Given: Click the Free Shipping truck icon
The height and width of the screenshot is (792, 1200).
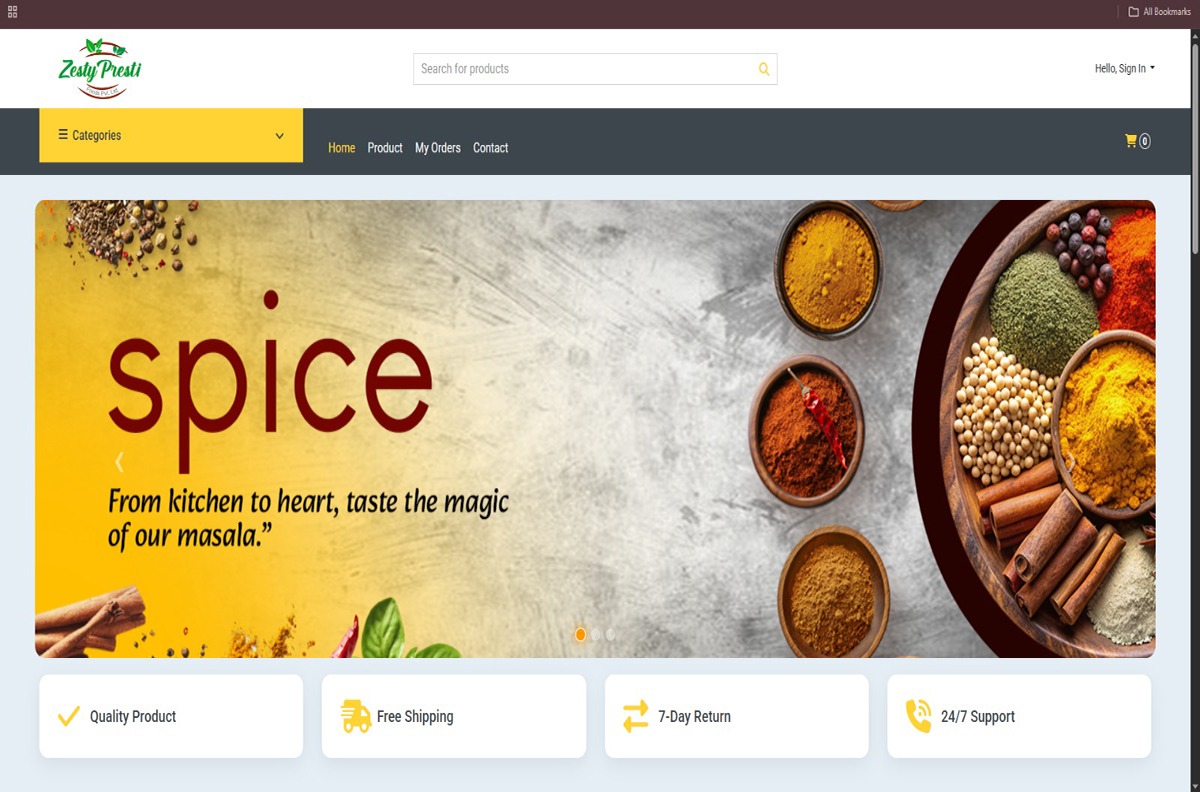Looking at the screenshot, I should pyautogui.click(x=355, y=716).
